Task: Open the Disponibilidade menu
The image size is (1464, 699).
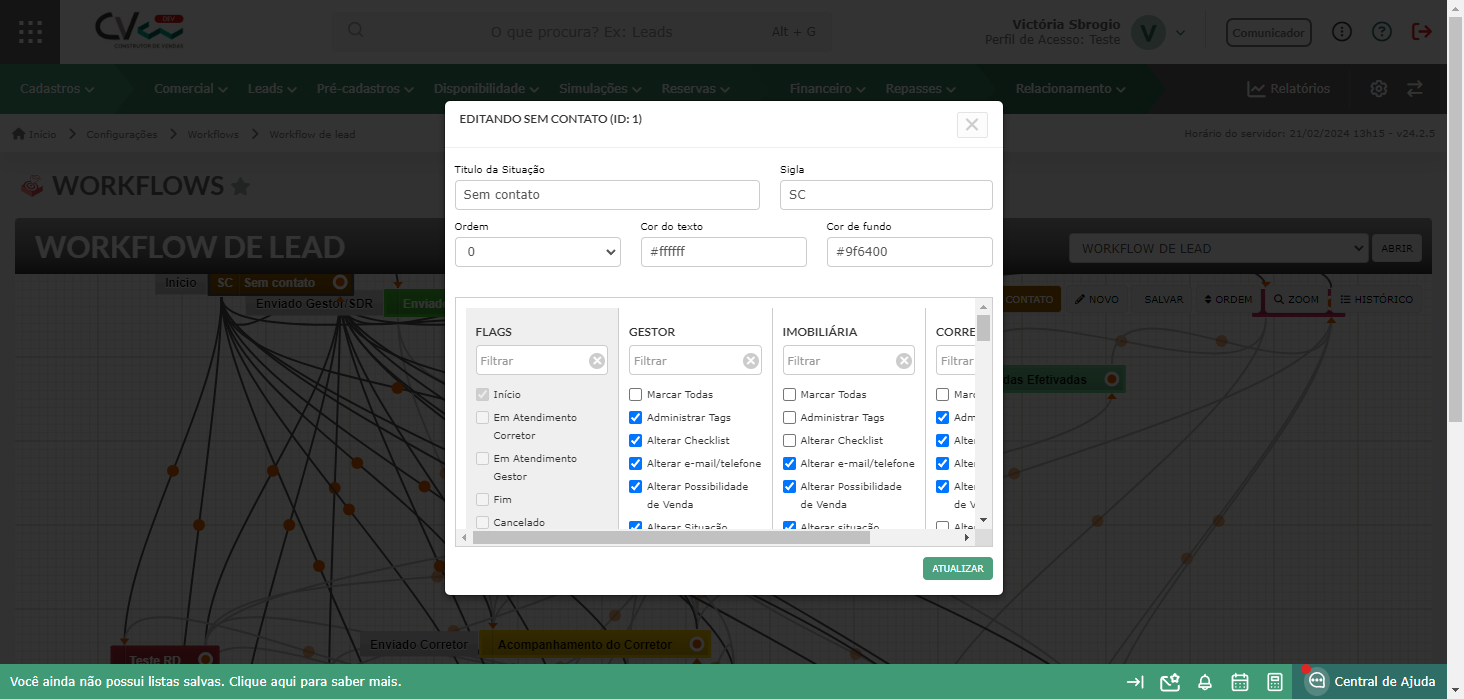Action: 487,89
